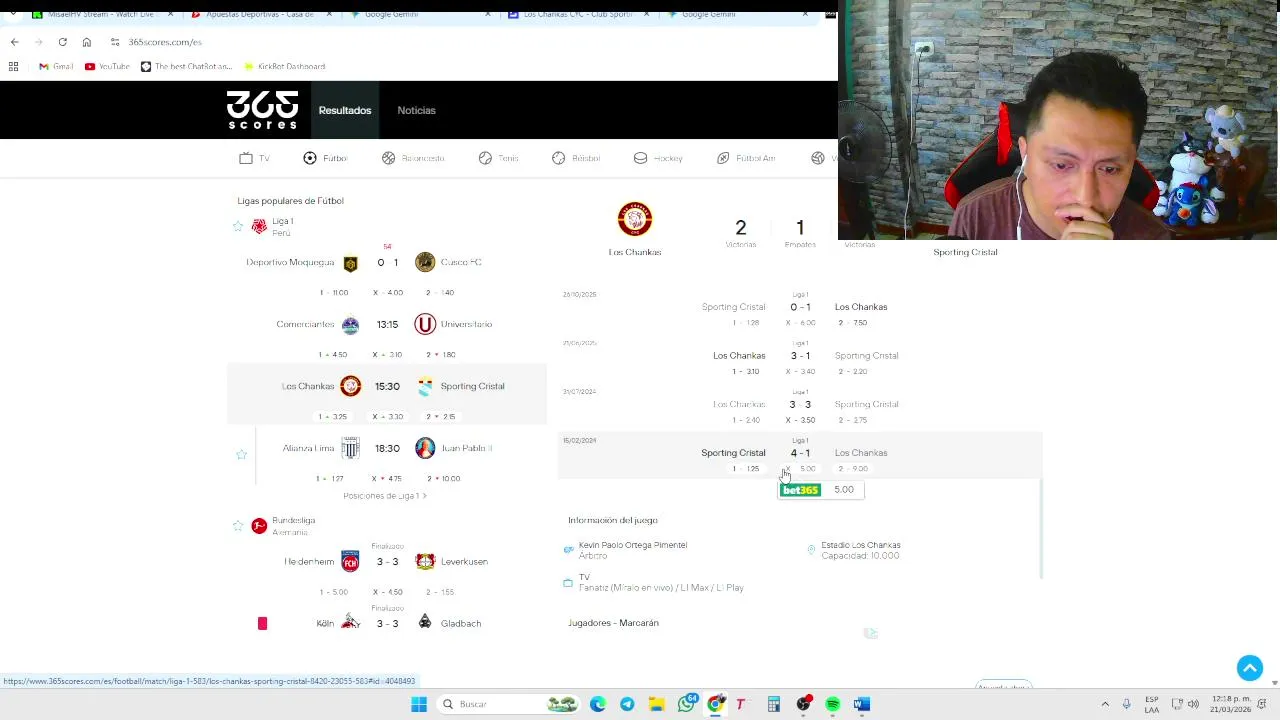This screenshot has width=1280, height=720.
Task: Click the Leverkusen club crest
Action: point(425,562)
